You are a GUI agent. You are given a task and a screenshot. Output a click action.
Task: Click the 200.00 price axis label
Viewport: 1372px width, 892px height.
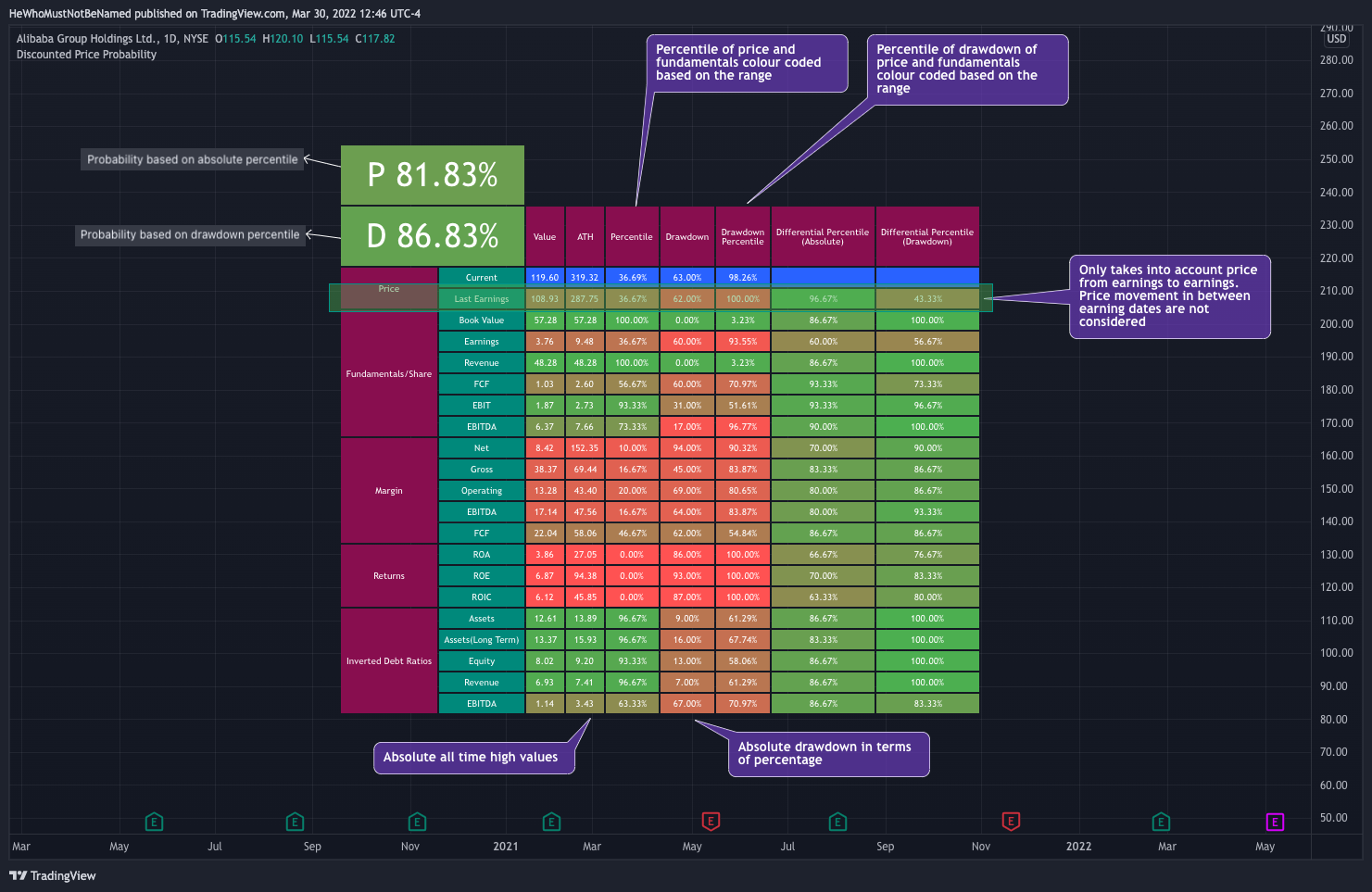coord(1336,324)
